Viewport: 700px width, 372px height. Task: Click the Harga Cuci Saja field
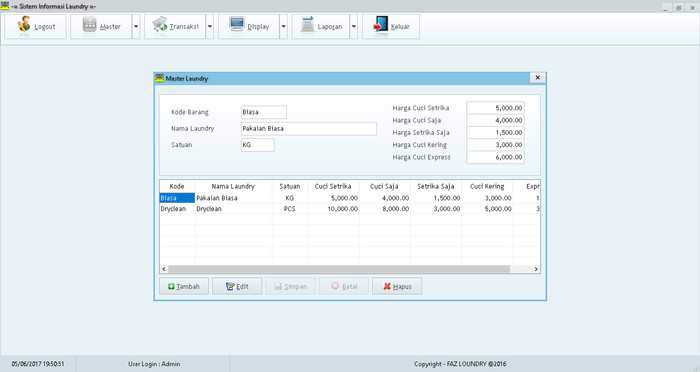(x=496, y=121)
